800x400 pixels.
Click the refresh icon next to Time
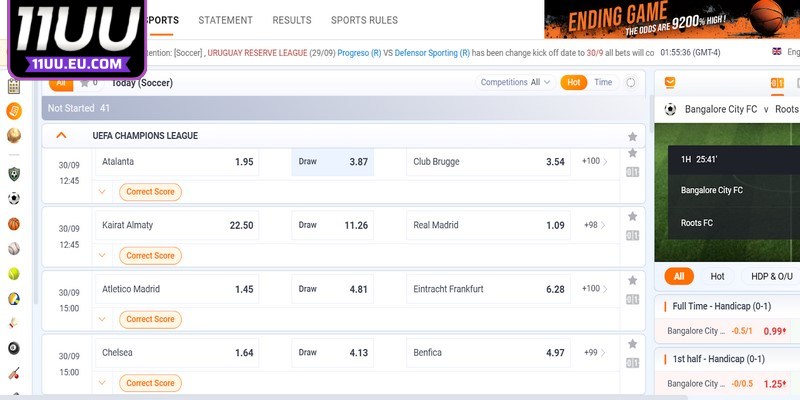[x=631, y=83]
